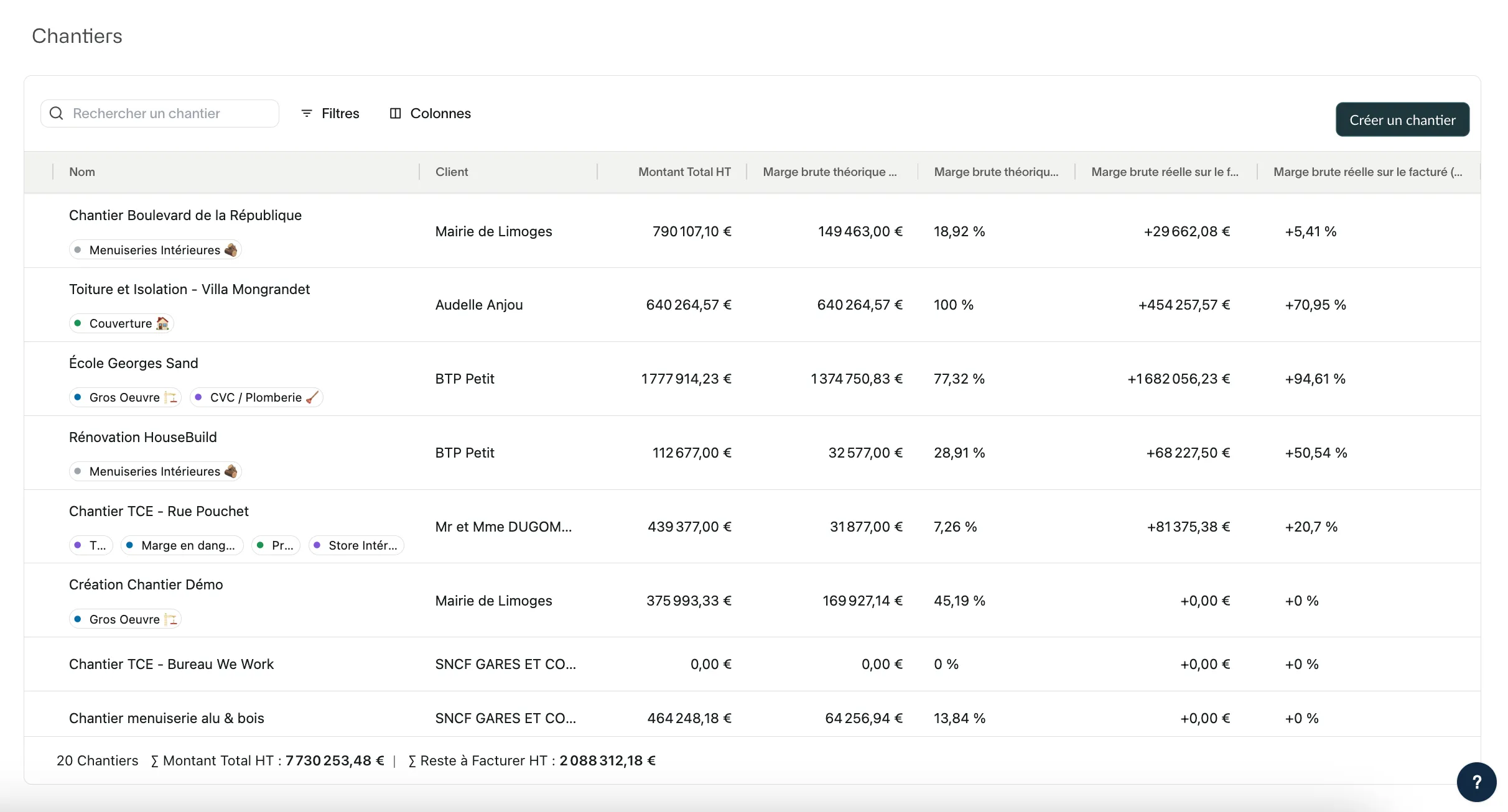This screenshot has height=812, width=1508.
Task: Select the Chantier menuiserie alu & bois row
Action: pyautogui.click(x=167, y=718)
